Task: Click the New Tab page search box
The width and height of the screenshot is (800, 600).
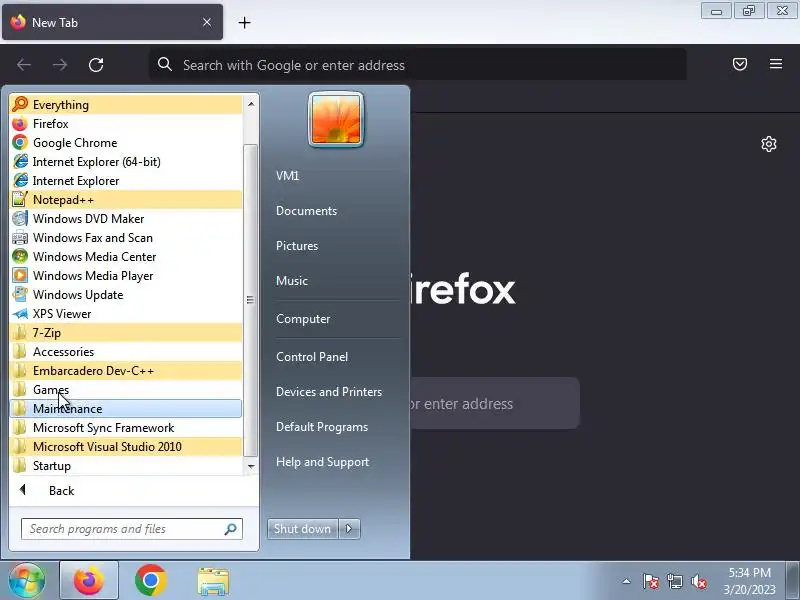Action: pos(495,404)
